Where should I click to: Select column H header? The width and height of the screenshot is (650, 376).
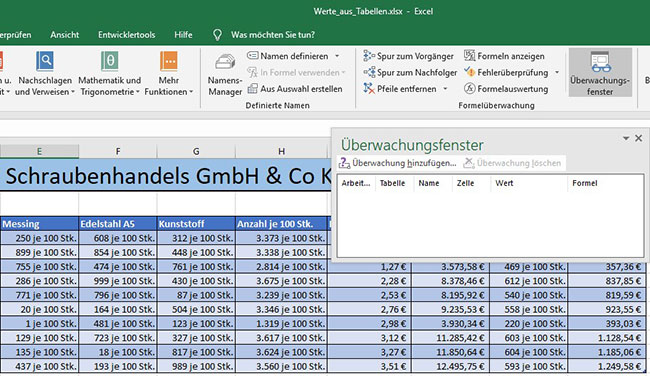click(281, 151)
